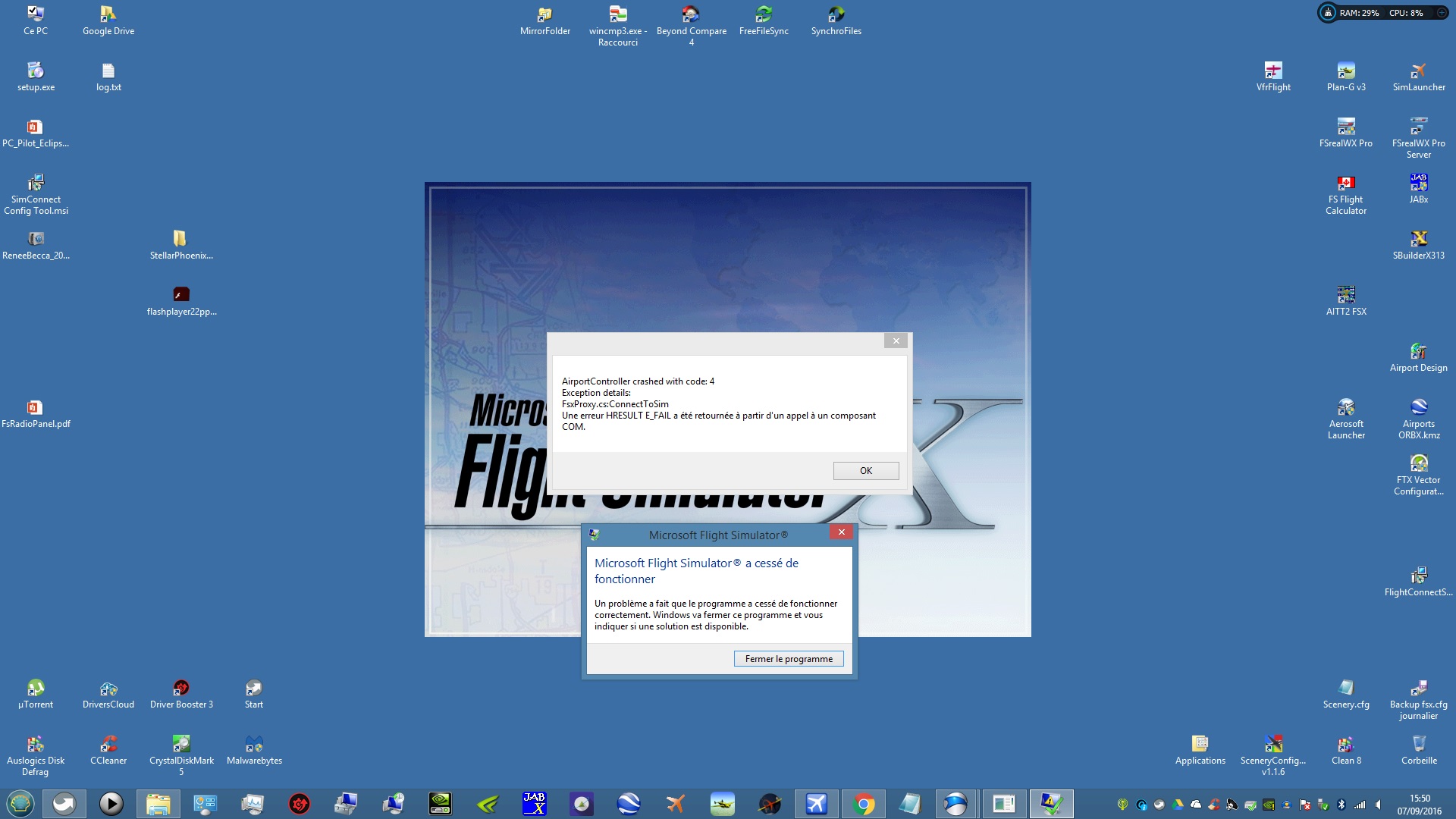Click the Windows Start orb in taskbar
This screenshot has height=819, width=1456.
20,804
